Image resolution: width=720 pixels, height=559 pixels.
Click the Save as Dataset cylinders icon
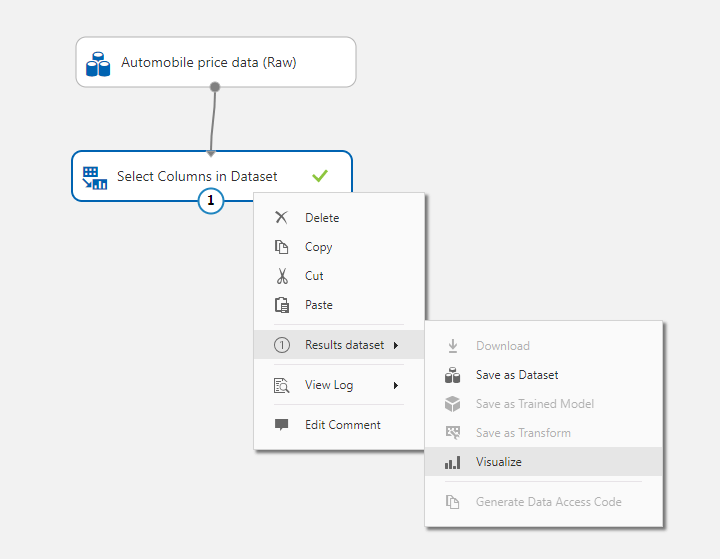pos(452,375)
